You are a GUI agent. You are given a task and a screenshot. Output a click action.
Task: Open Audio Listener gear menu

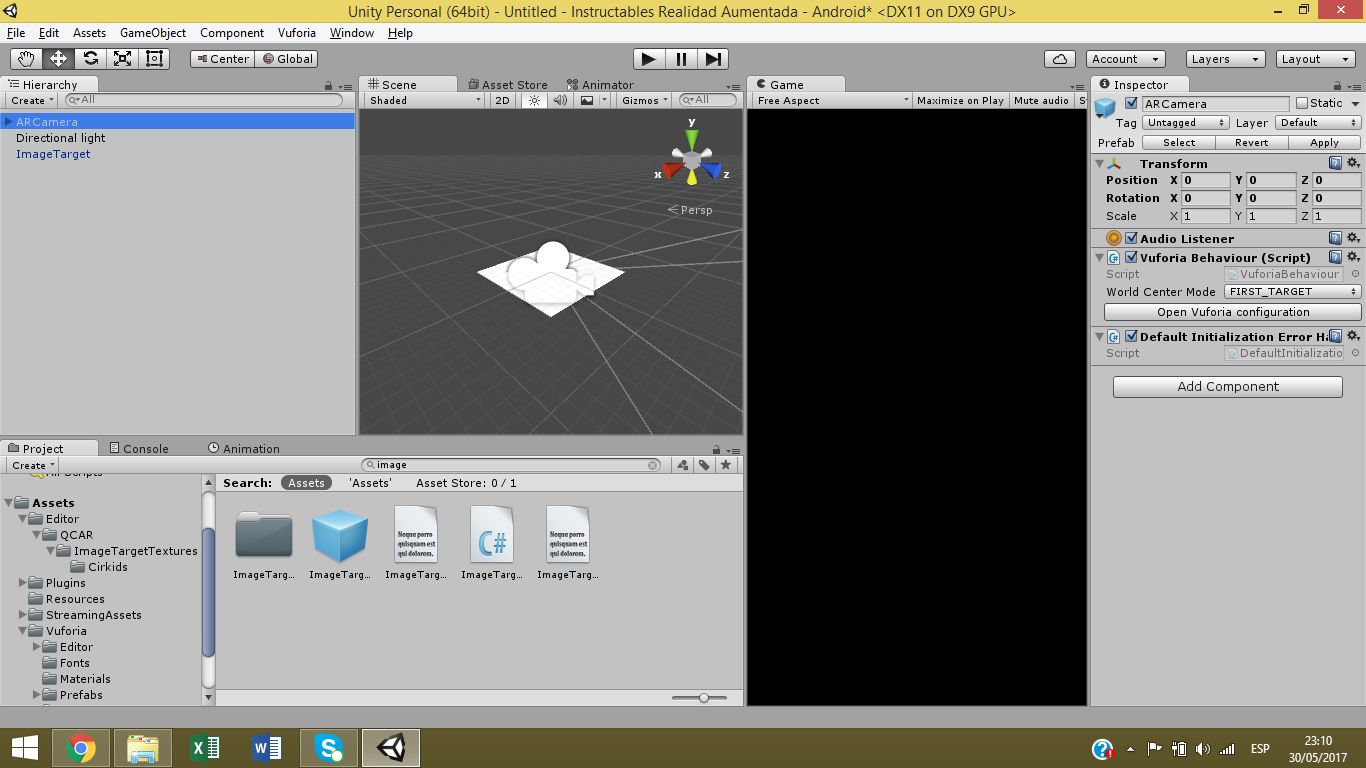(1353, 238)
